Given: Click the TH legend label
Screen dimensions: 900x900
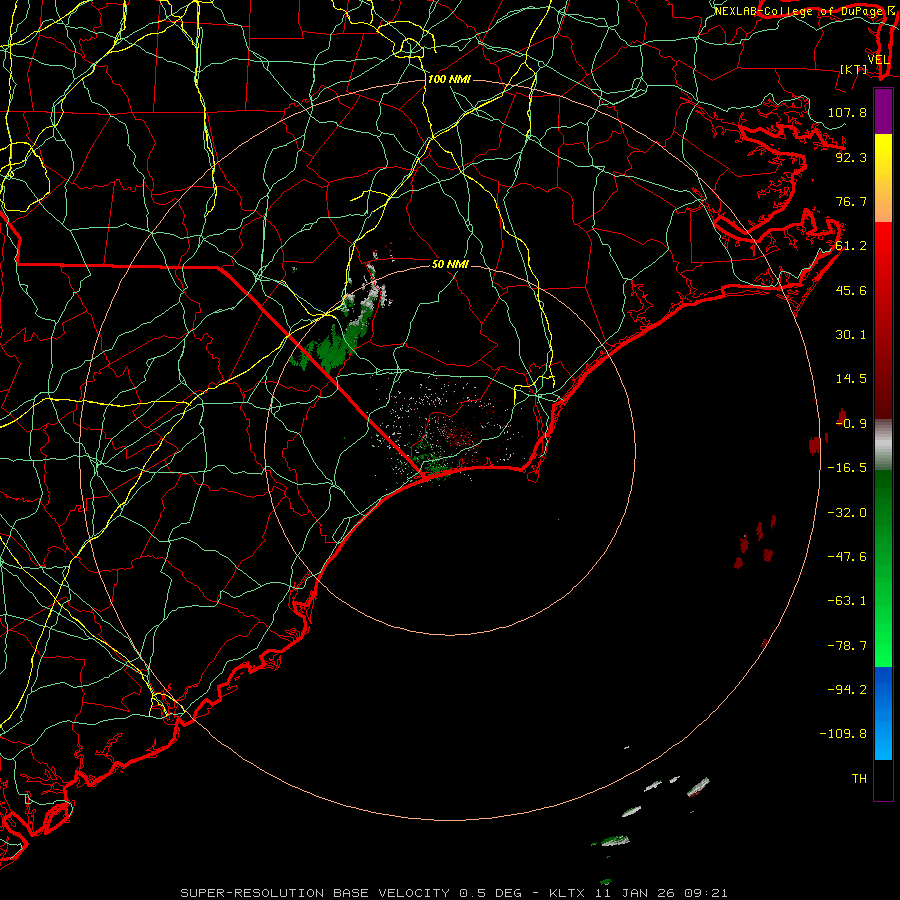Looking at the screenshot, I should tap(859, 779).
